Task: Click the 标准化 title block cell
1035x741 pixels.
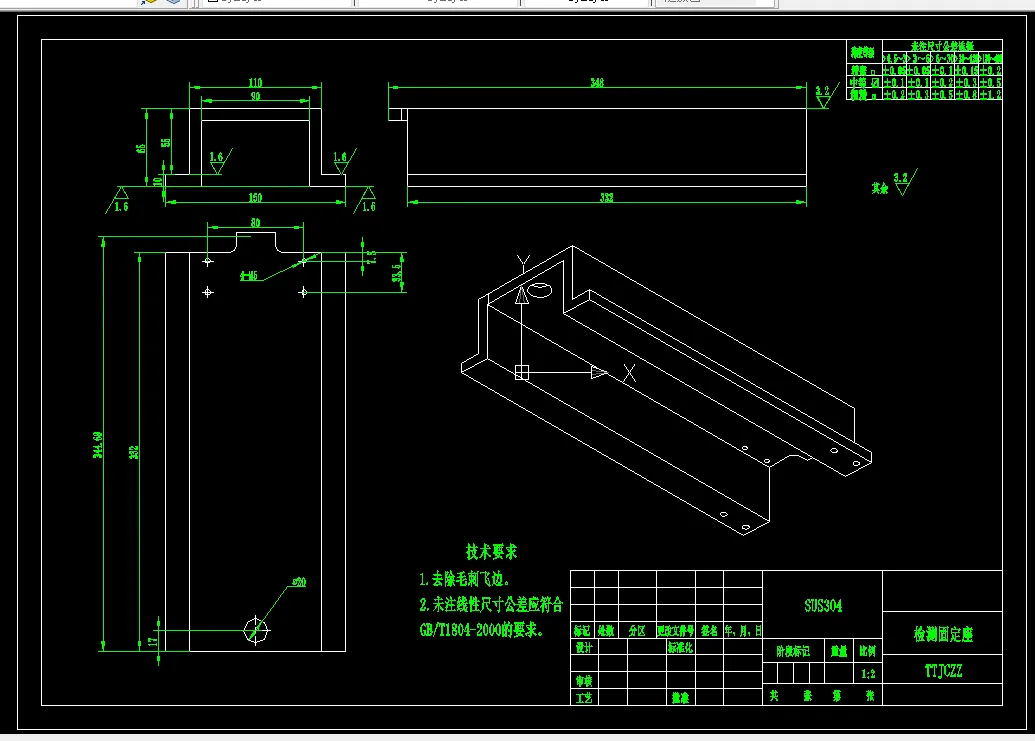Action: click(680, 647)
